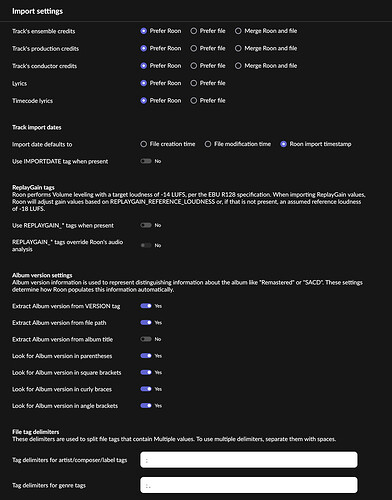The height and width of the screenshot is (500, 392).
Task: Switch off Album version in angle brackets
Action: [146, 405]
